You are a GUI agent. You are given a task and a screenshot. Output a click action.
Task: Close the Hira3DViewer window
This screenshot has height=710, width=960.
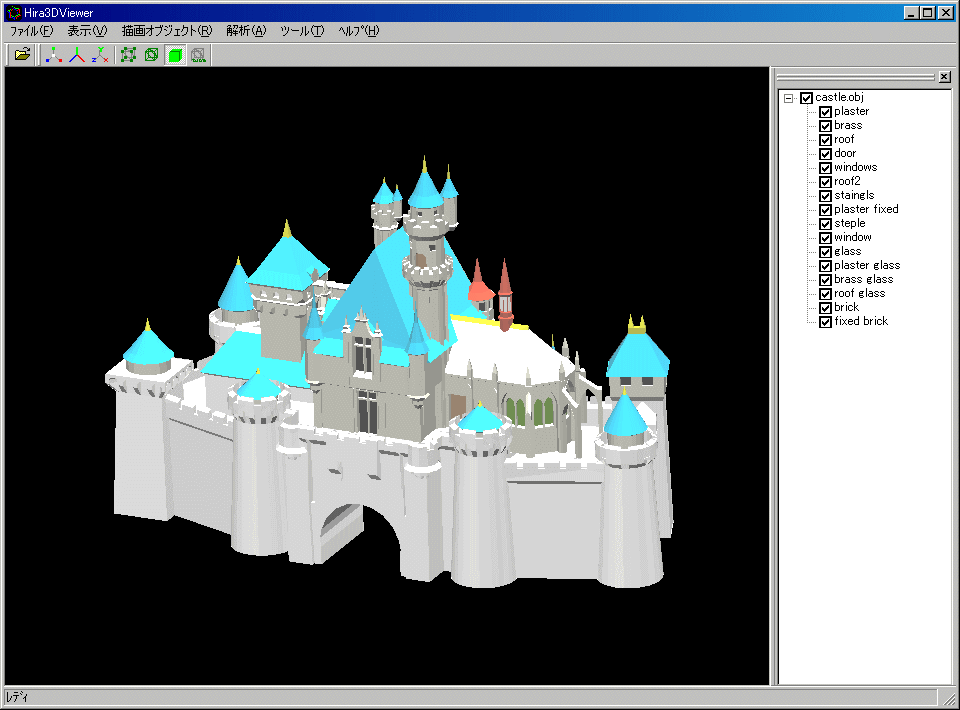point(945,13)
